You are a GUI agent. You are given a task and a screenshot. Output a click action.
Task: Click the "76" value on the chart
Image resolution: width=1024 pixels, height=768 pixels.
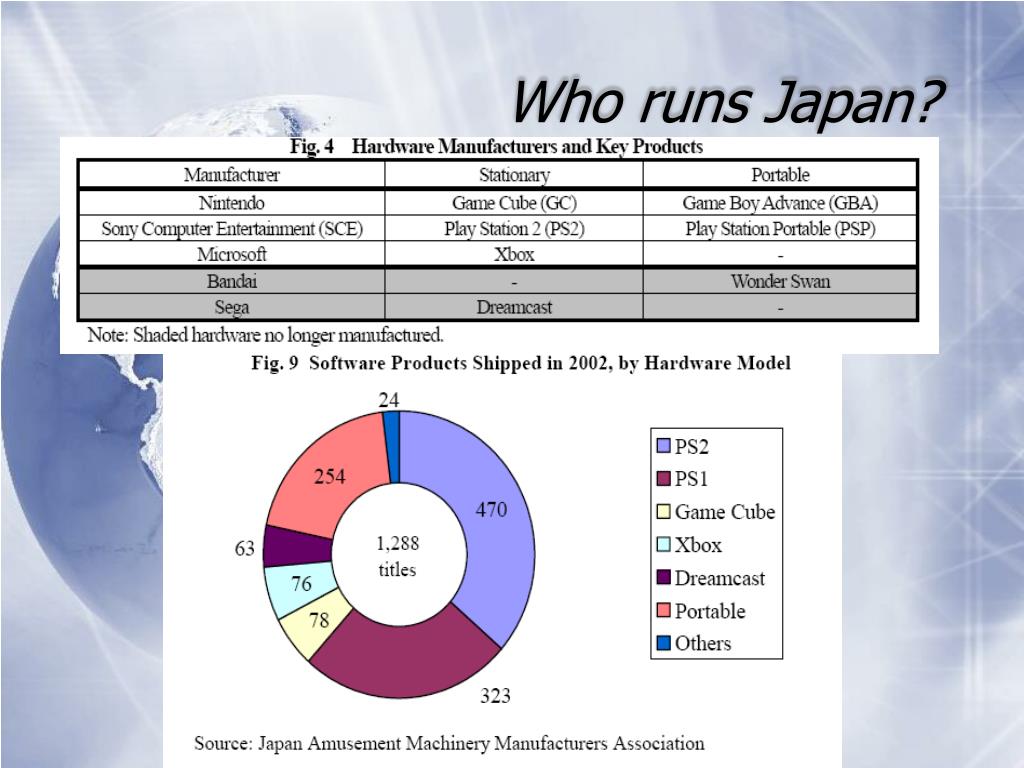pos(301,584)
